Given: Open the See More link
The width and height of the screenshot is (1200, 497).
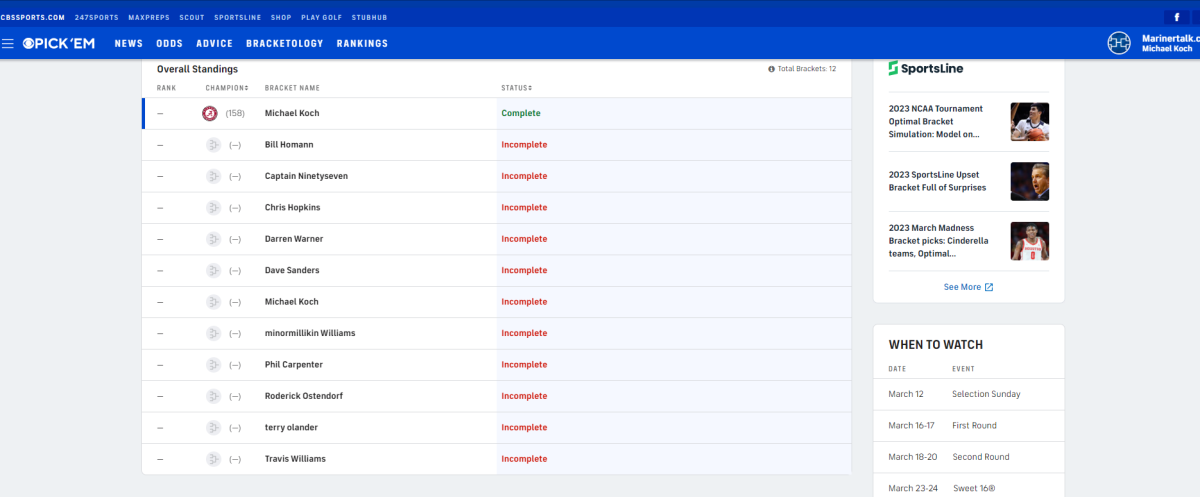Looking at the screenshot, I should pos(969,287).
